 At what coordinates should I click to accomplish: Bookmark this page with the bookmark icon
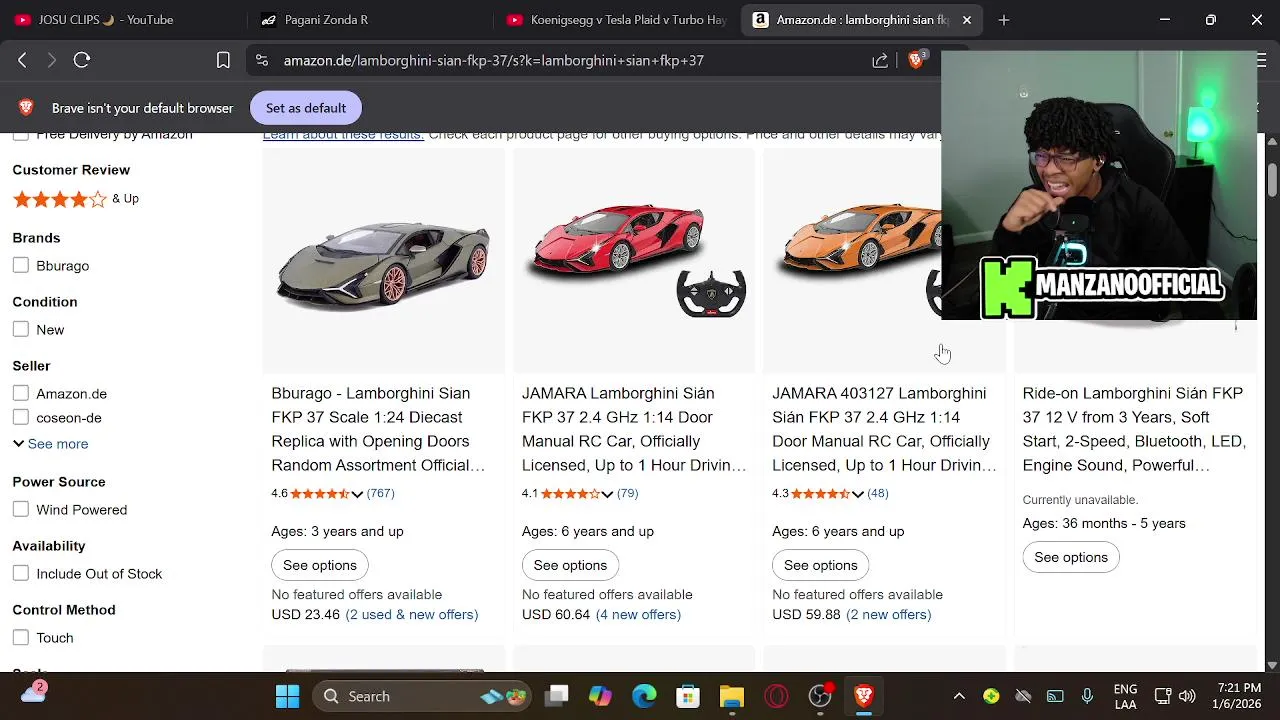(223, 60)
